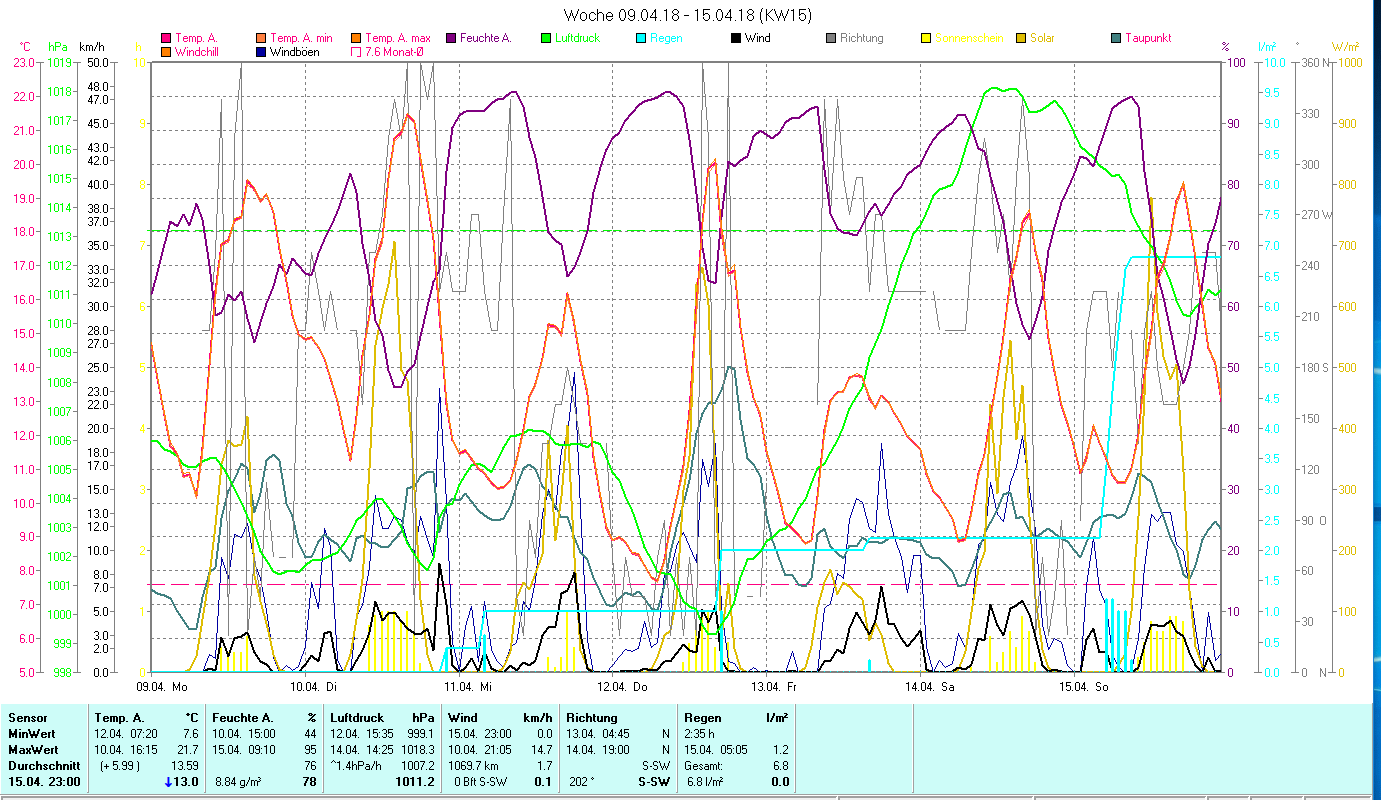Select the 'MaxWert' row label
This screenshot has height=800, width=1381.
click(x=32, y=750)
